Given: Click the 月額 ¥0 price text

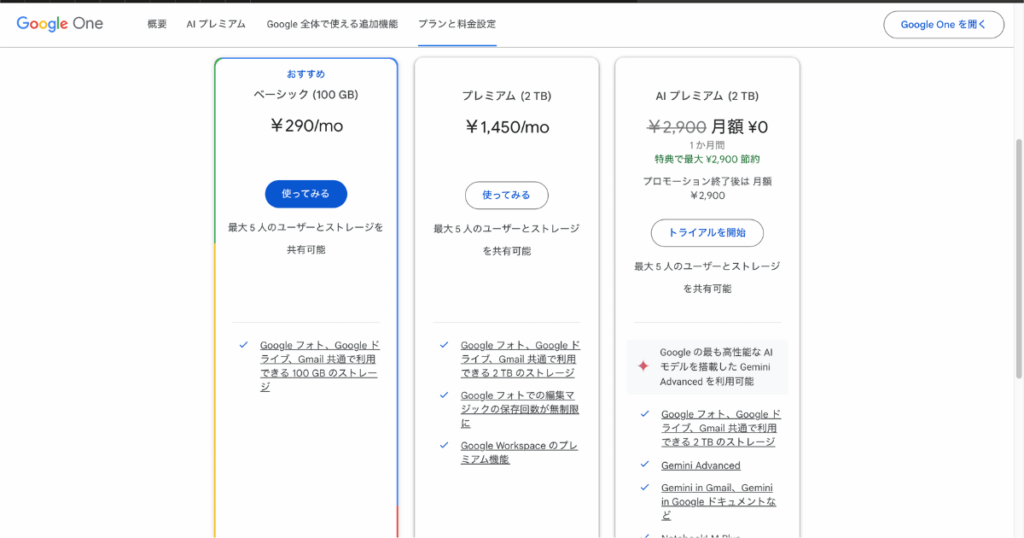Looking at the screenshot, I should 739,127.
